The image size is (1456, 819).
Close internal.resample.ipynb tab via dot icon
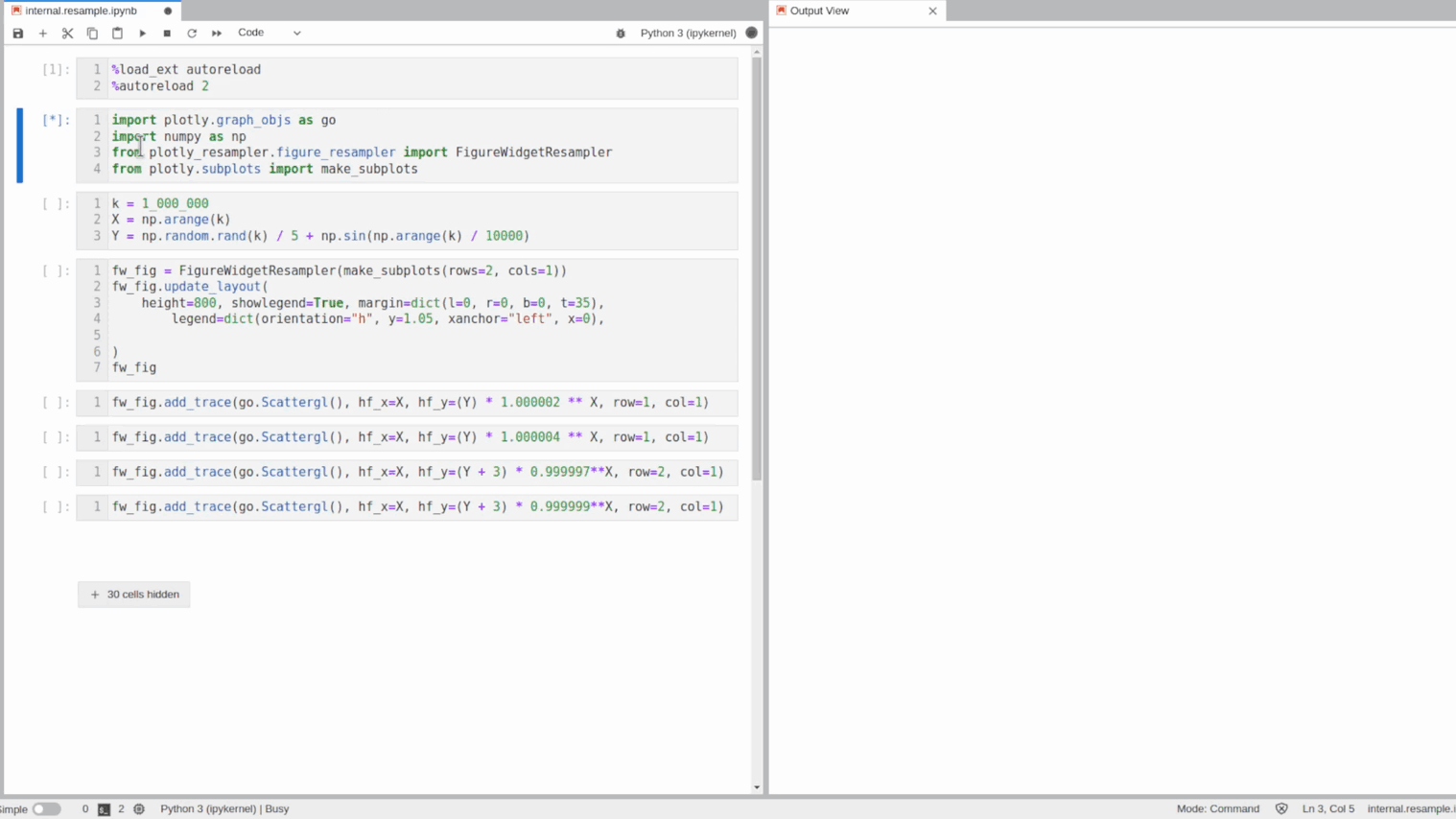point(168,11)
